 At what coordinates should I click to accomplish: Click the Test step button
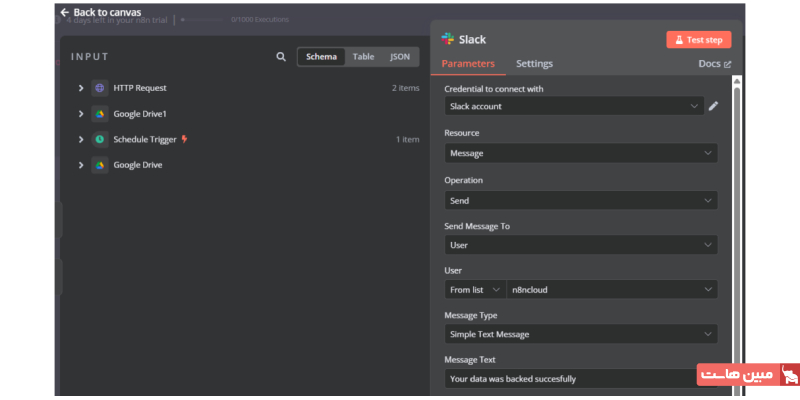tap(699, 40)
